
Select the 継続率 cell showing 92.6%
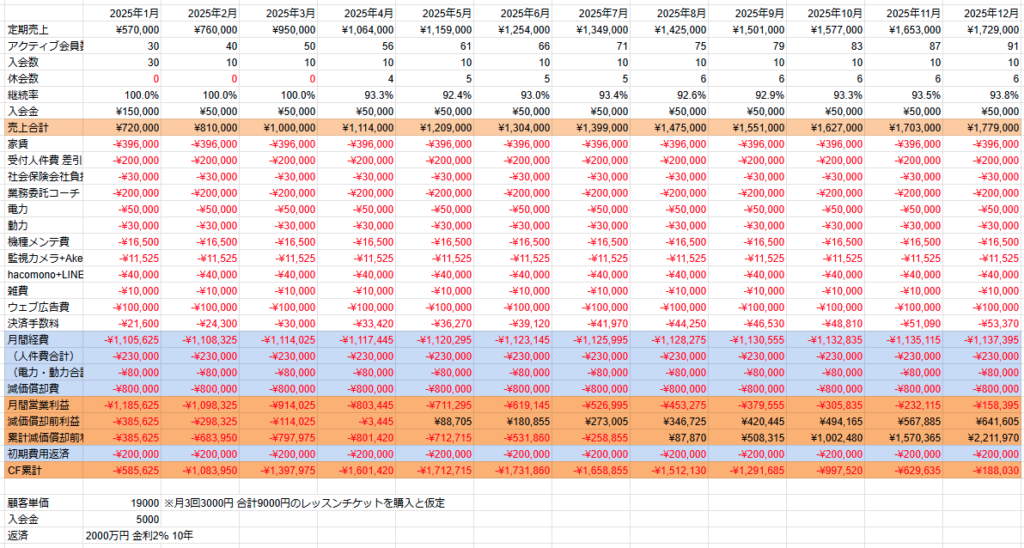[x=669, y=95]
